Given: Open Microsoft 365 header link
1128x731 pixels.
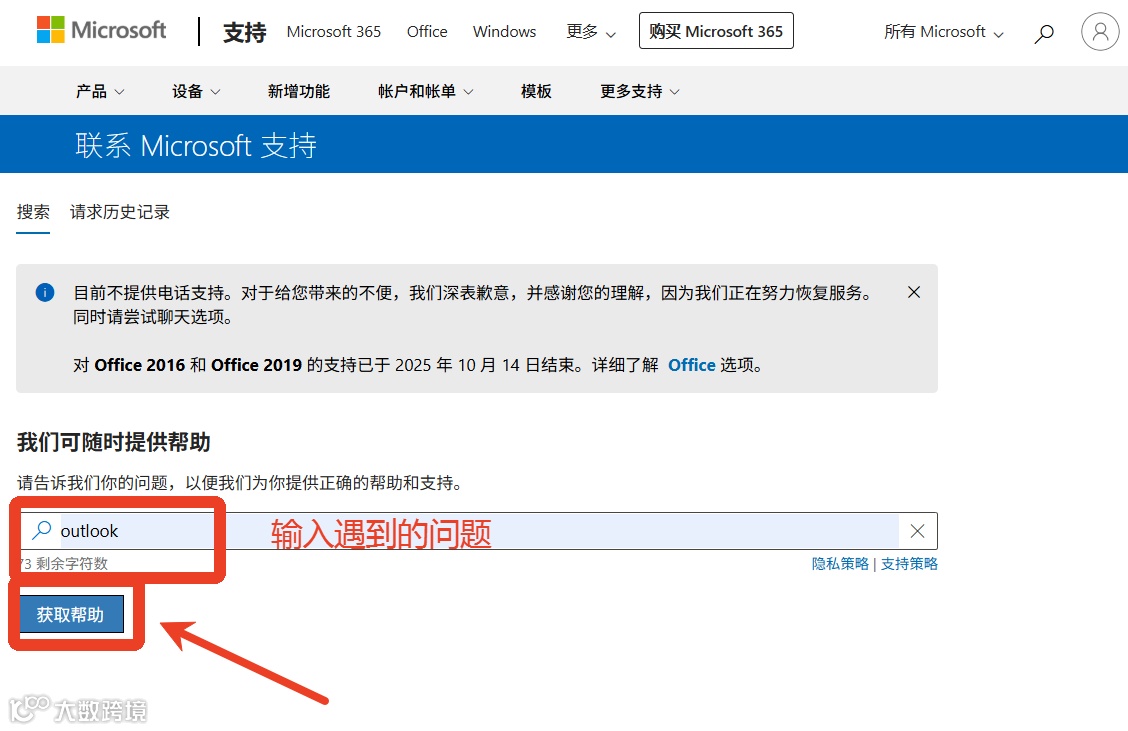Looking at the screenshot, I should coord(334,32).
